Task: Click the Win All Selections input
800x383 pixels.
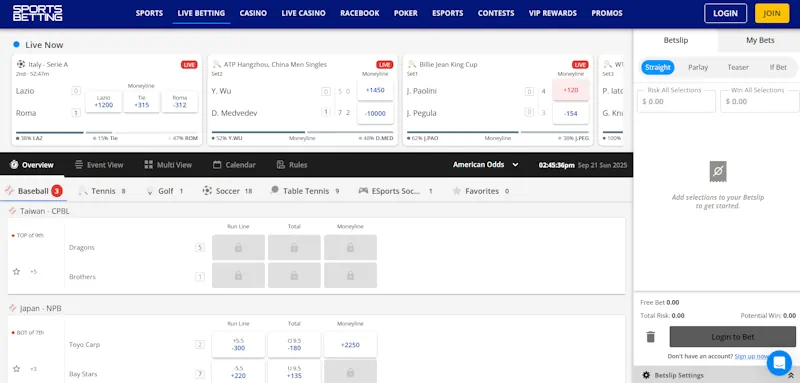Action: point(759,101)
